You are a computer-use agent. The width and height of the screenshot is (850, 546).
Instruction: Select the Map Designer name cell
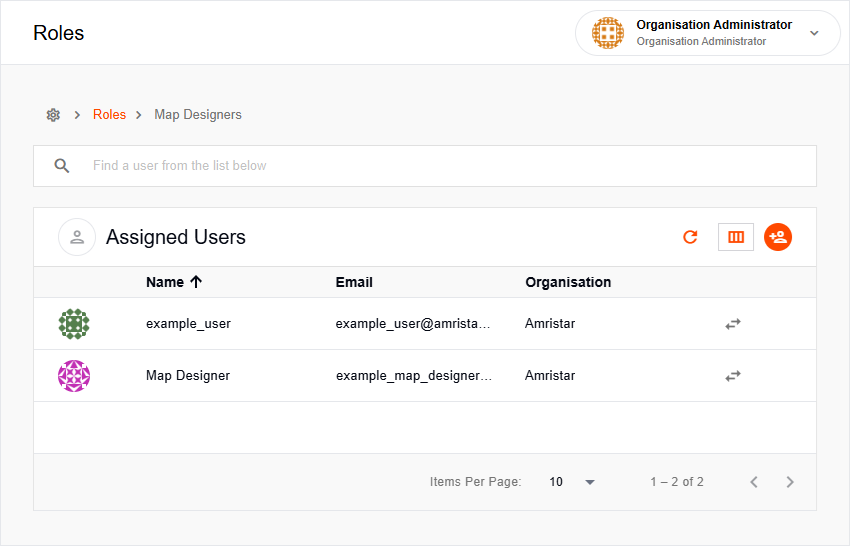pyautogui.click(x=188, y=376)
